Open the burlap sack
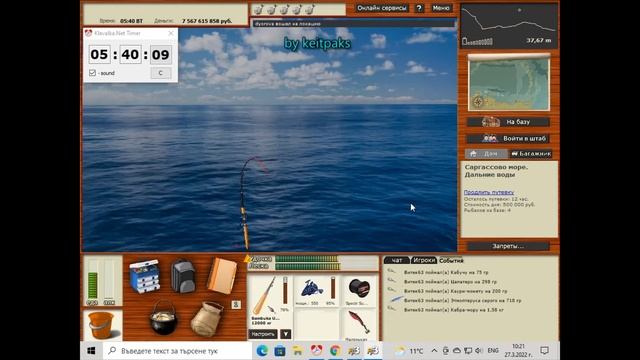Screen dimensions: 640x360 207,318
